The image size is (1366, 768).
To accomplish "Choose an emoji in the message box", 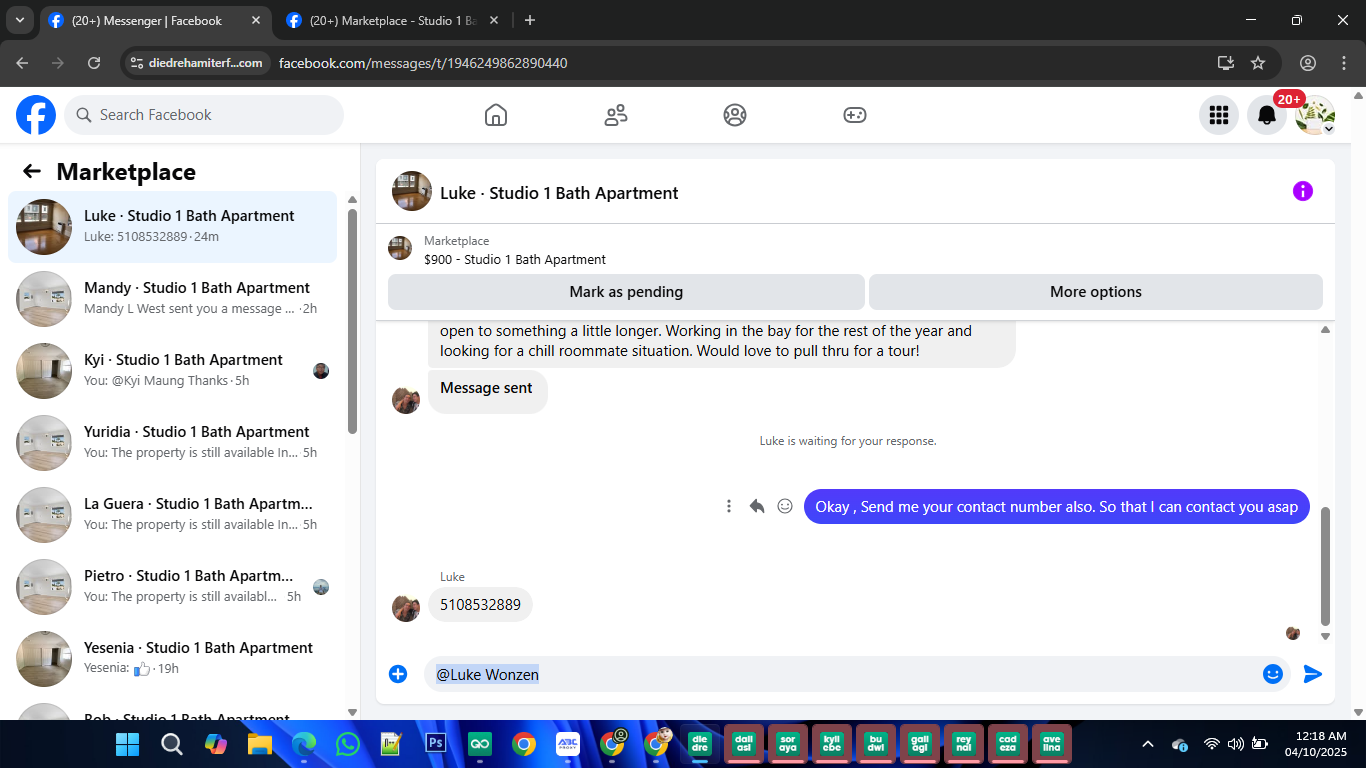I will pos(1273,674).
